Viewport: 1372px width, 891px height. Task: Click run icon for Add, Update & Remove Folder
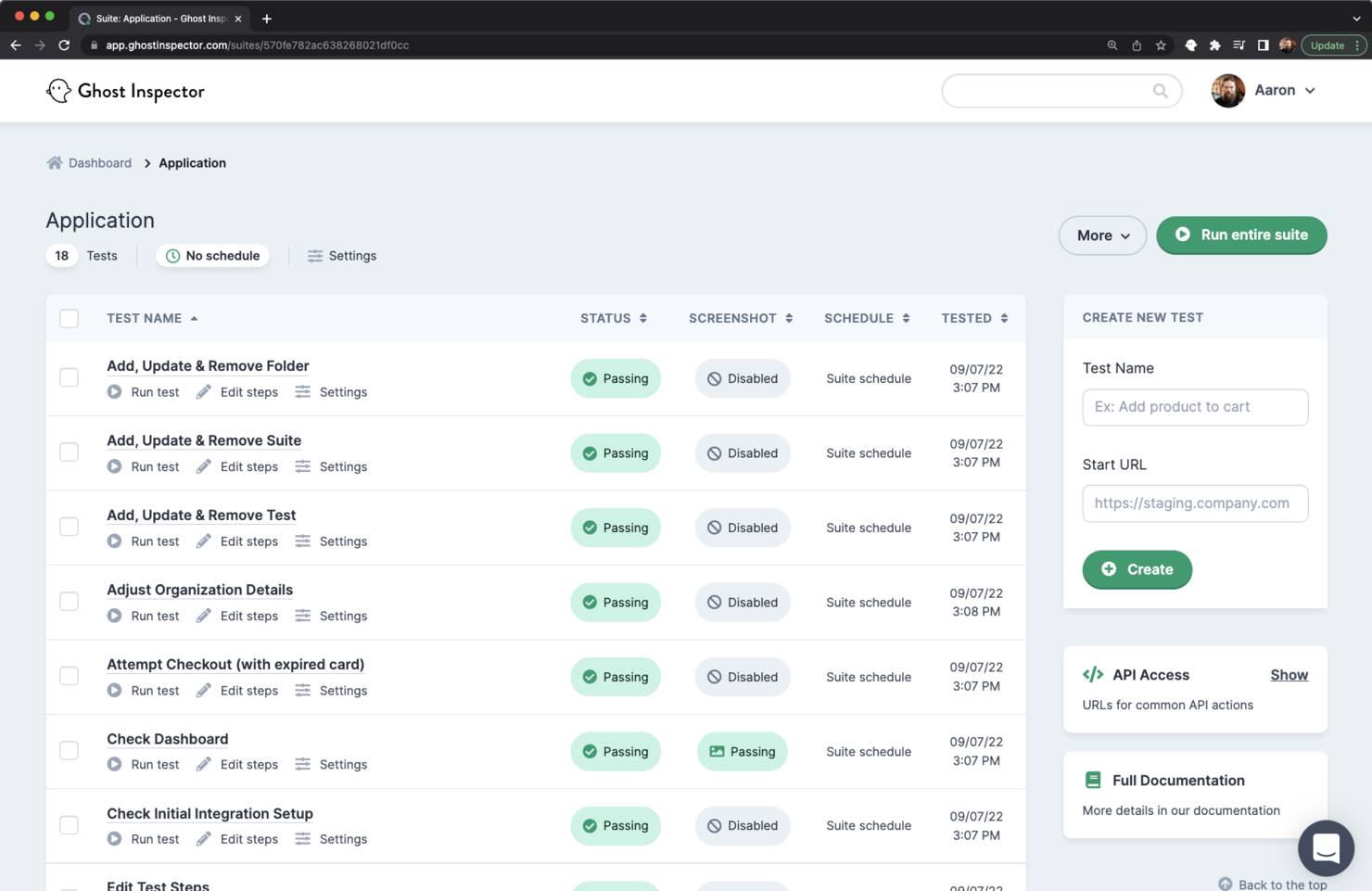click(x=114, y=392)
